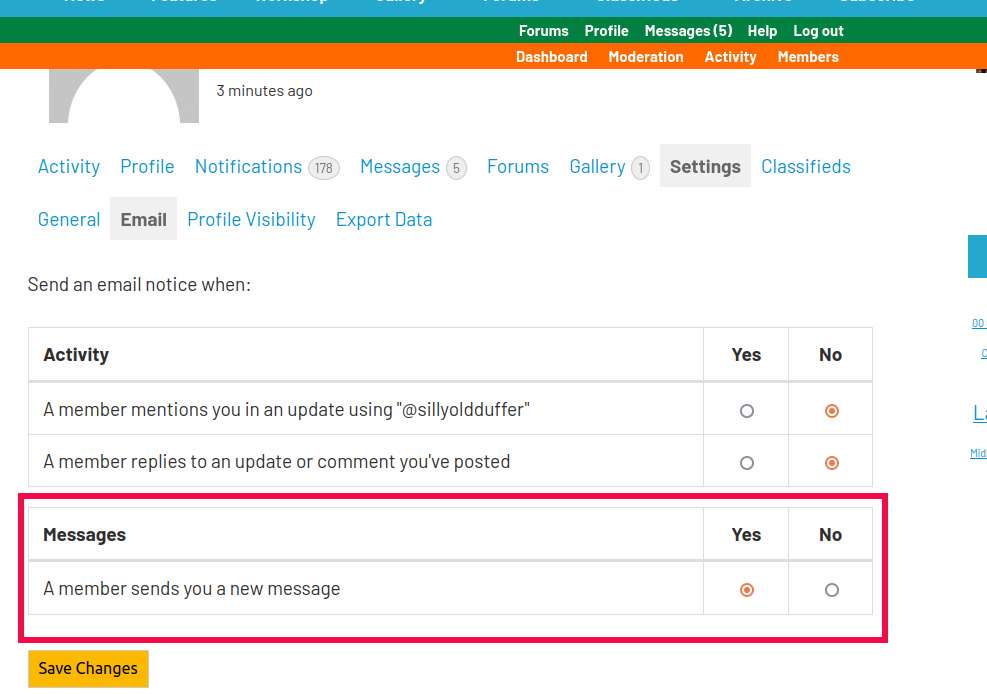This screenshot has height=694, width=987.
Task: Click the Save Changes button
Action: pyautogui.click(x=88, y=668)
